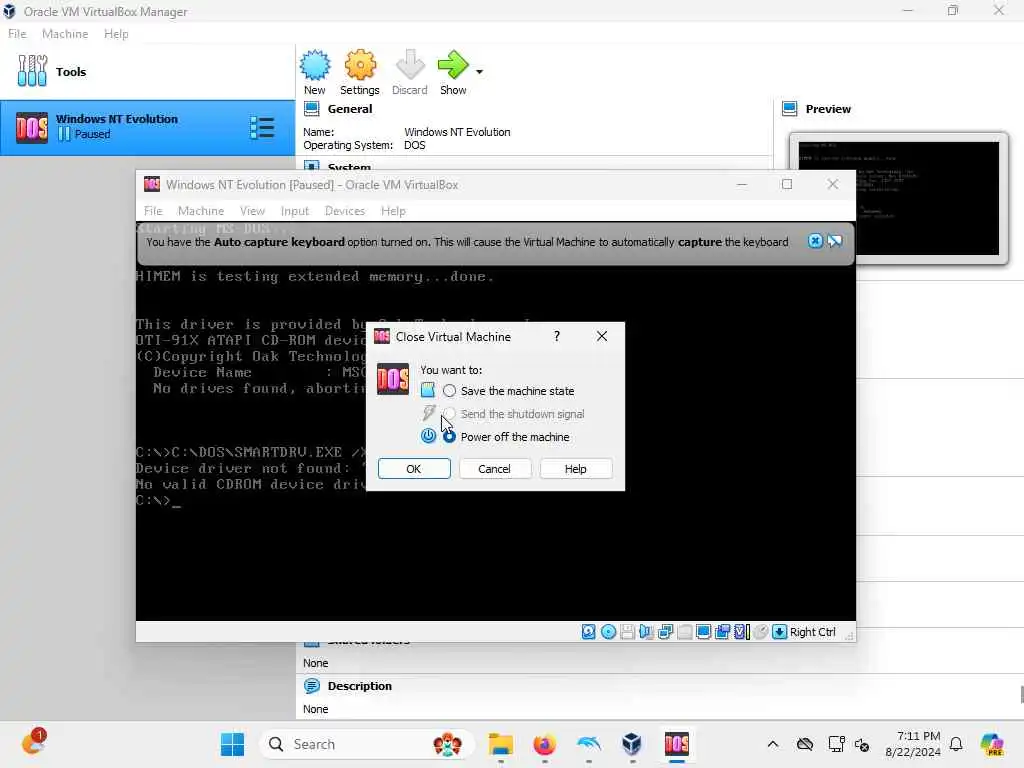Screen dimensions: 1024x768
Task: Click the General section header icon
Action: point(312,108)
